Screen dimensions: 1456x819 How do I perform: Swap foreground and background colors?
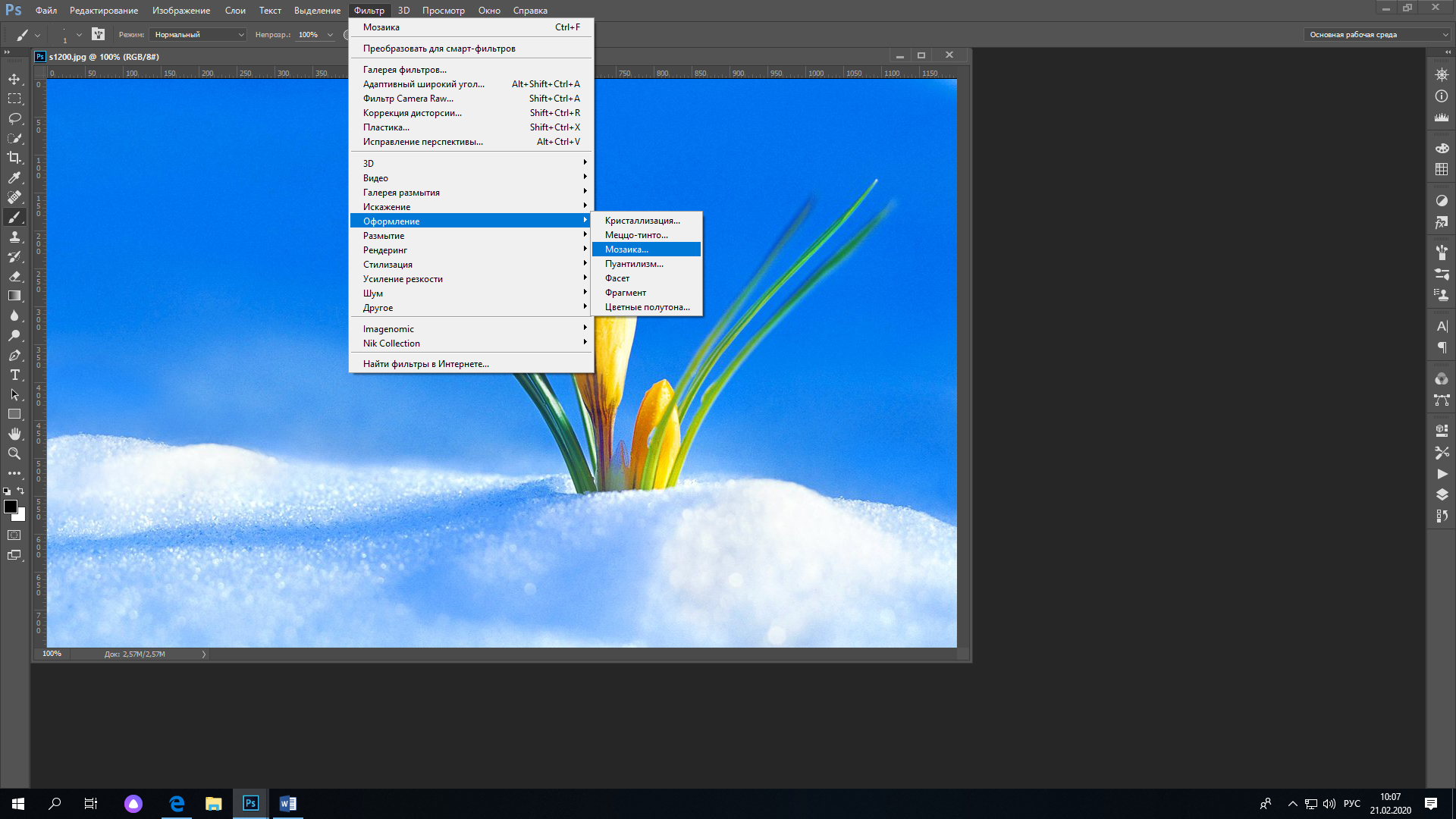(21, 491)
